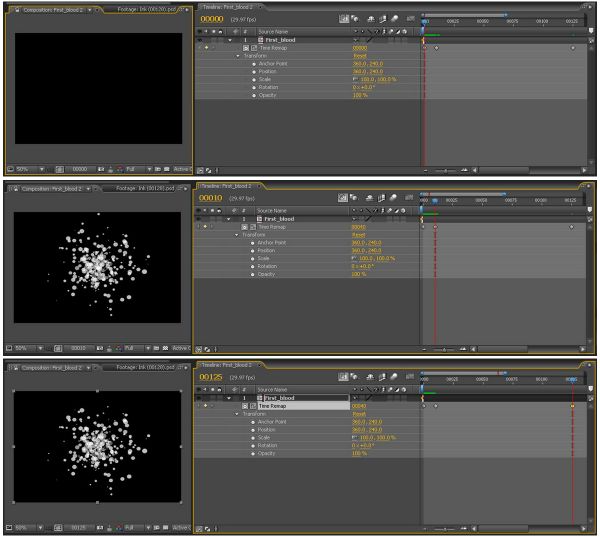Open Graph Editor icon in 00010 timeline
This screenshot has width=600, height=537.
pyautogui.click(x=409, y=197)
